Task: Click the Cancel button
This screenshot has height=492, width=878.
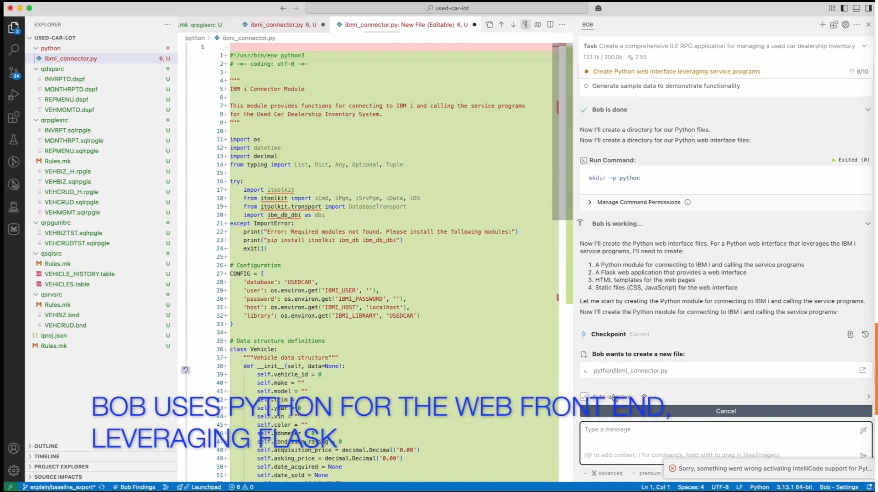Action: [x=726, y=411]
